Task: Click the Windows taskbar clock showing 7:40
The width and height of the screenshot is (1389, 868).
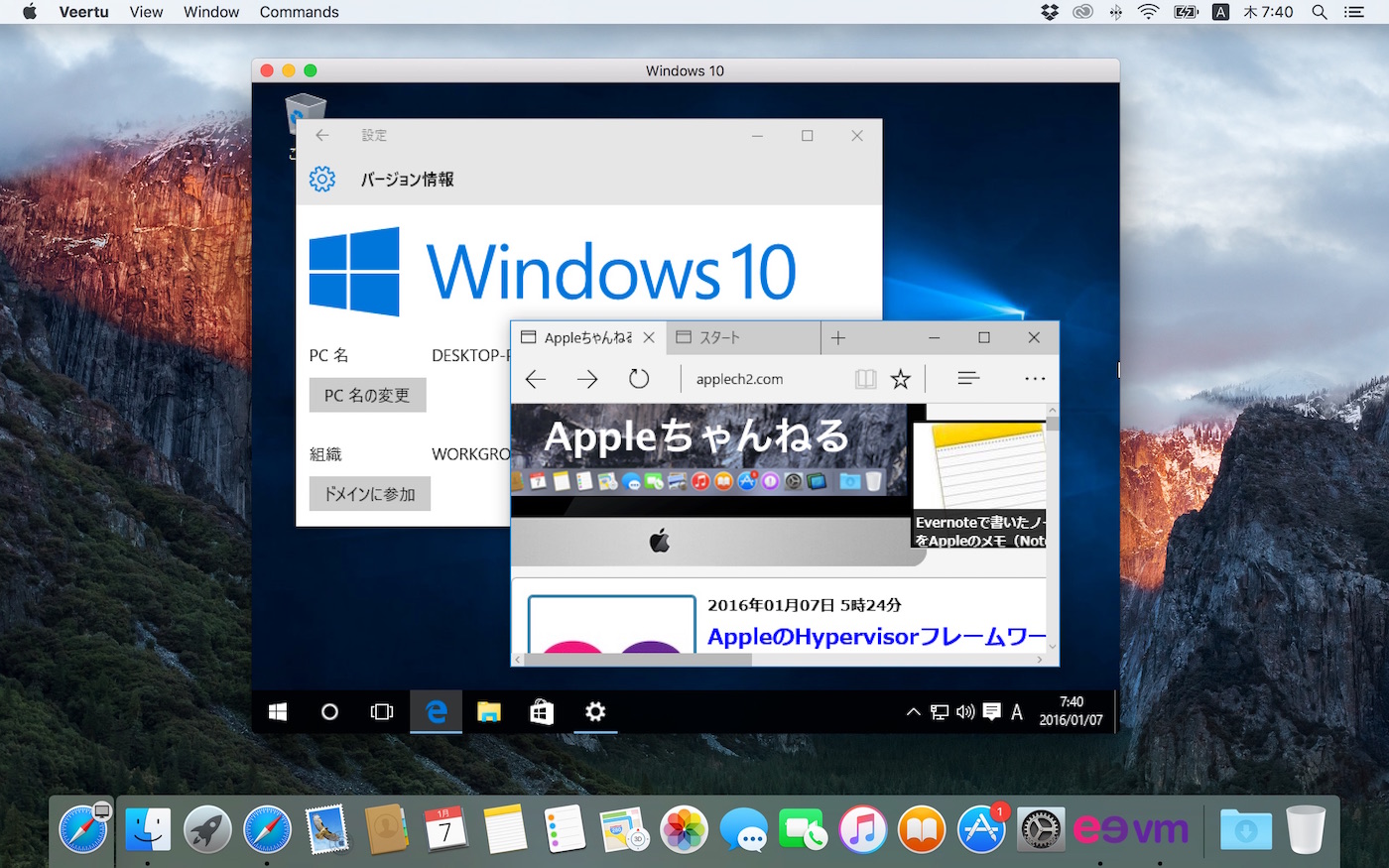Action: click(x=1072, y=711)
